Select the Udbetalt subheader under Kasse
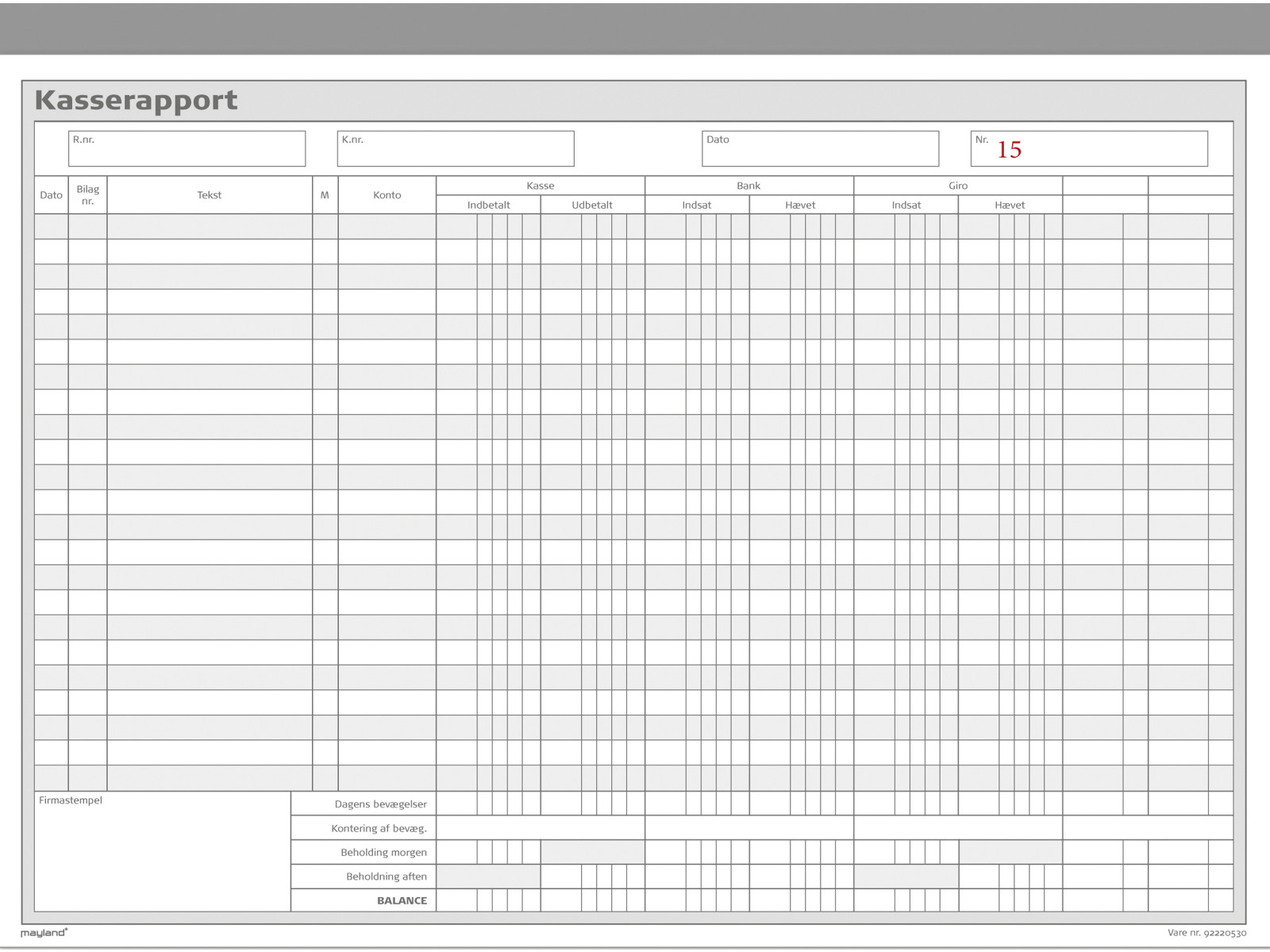Image resolution: width=1270 pixels, height=952 pixels. pos(592,205)
